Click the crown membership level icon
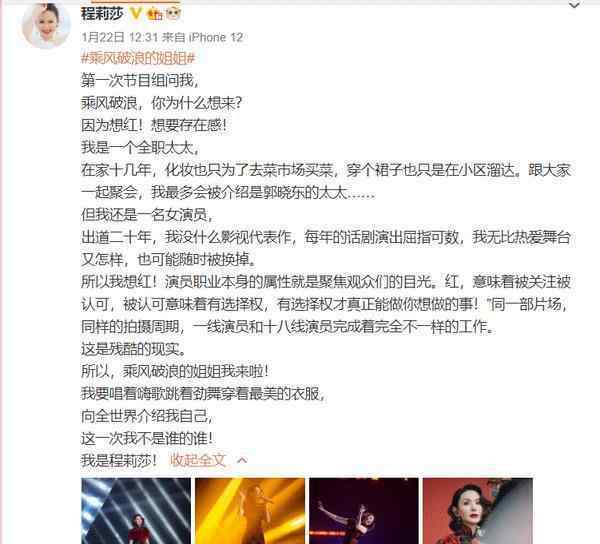 (155, 14)
